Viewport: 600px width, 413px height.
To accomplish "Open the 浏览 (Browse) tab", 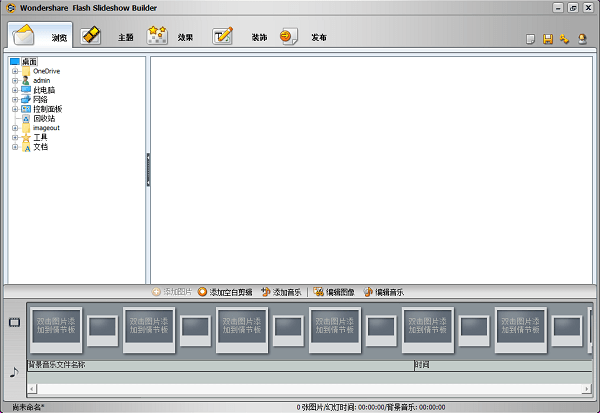I will [x=42, y=37].
